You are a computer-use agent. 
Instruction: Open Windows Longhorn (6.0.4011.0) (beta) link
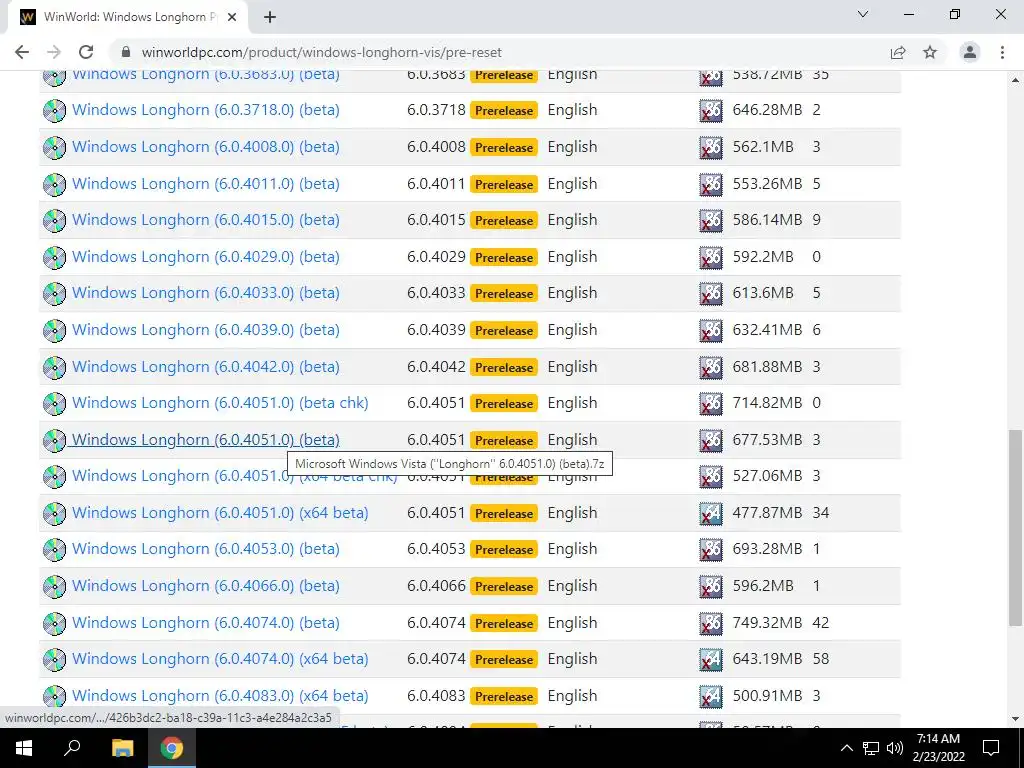(x=206, y=184)
